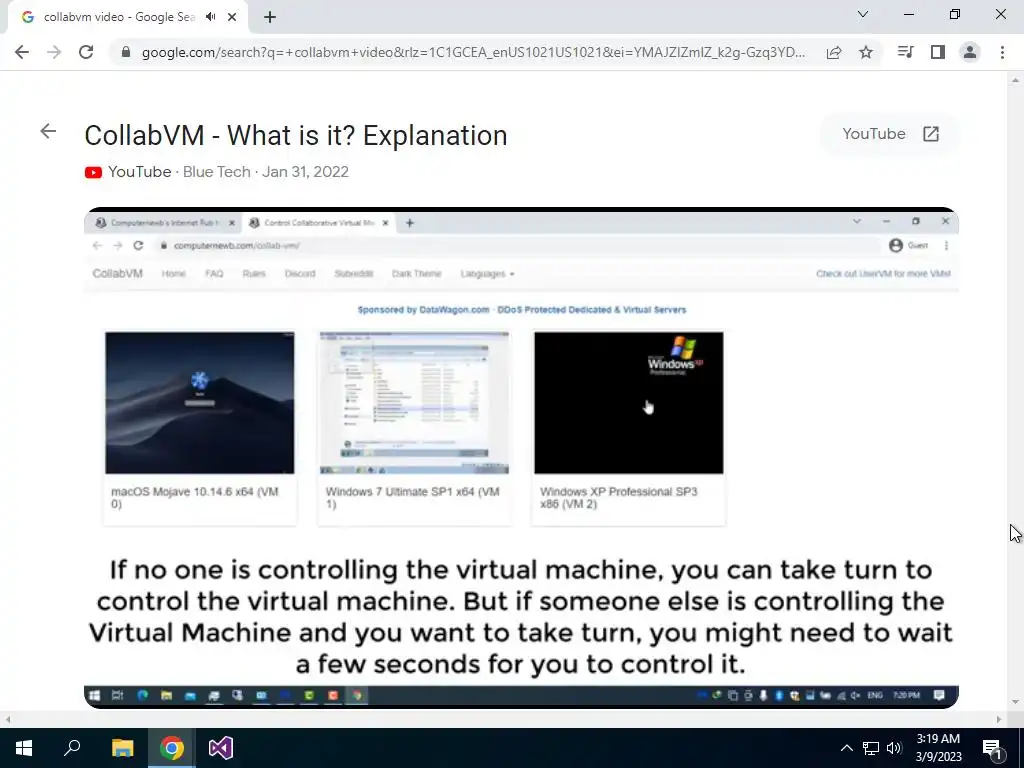Open network status tray icon

point(871,748)
